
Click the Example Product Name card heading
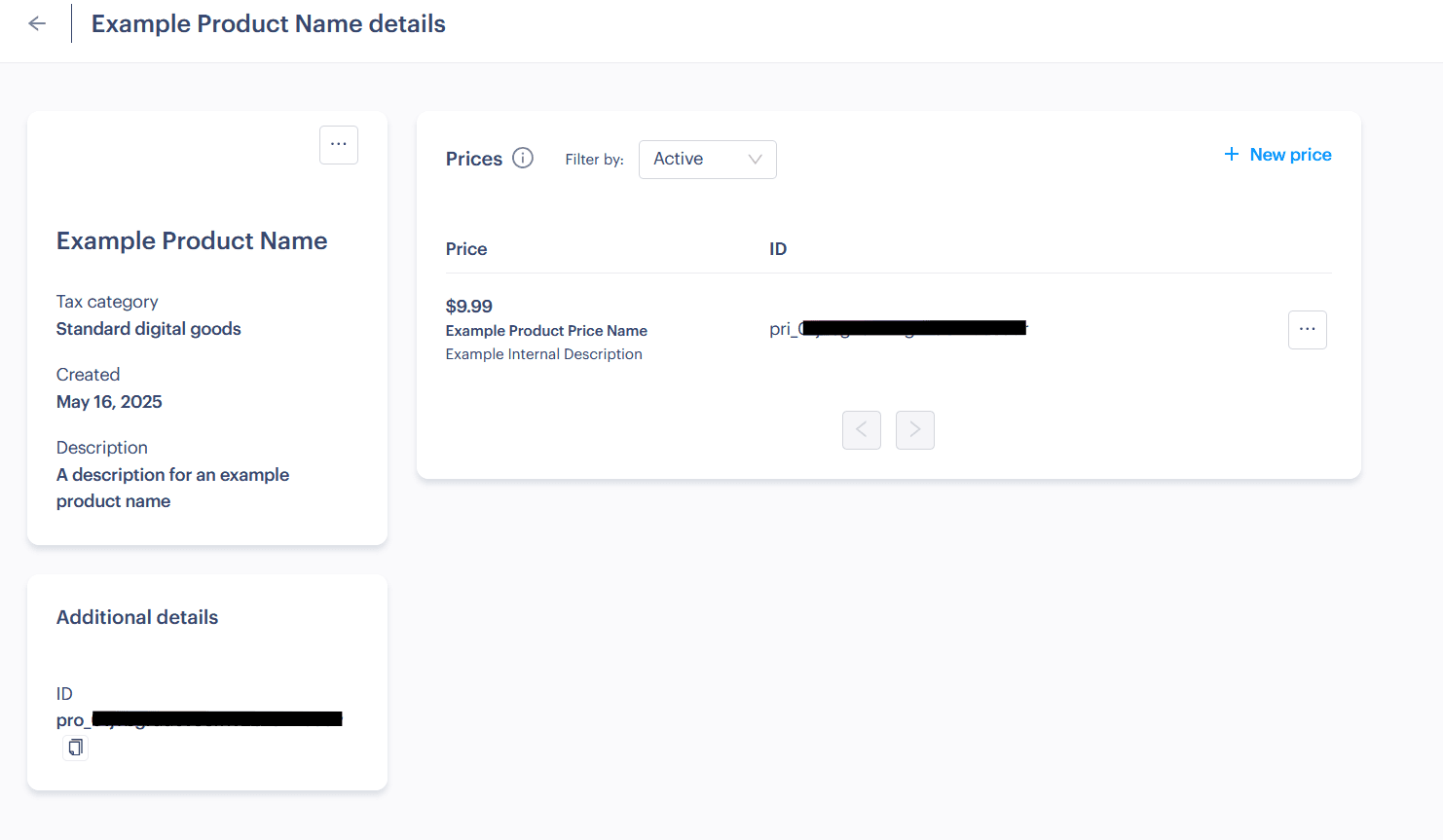point(192,240)
